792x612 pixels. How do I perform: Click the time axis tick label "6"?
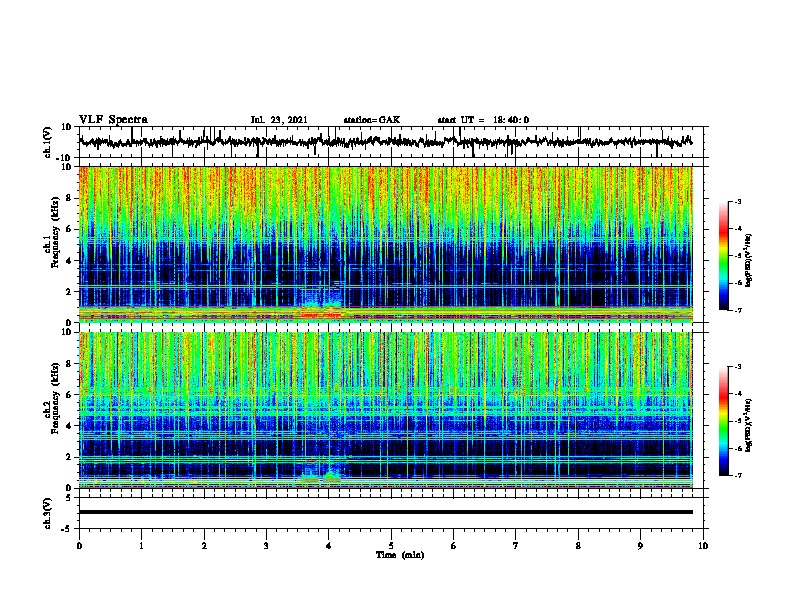pos(454,545)
